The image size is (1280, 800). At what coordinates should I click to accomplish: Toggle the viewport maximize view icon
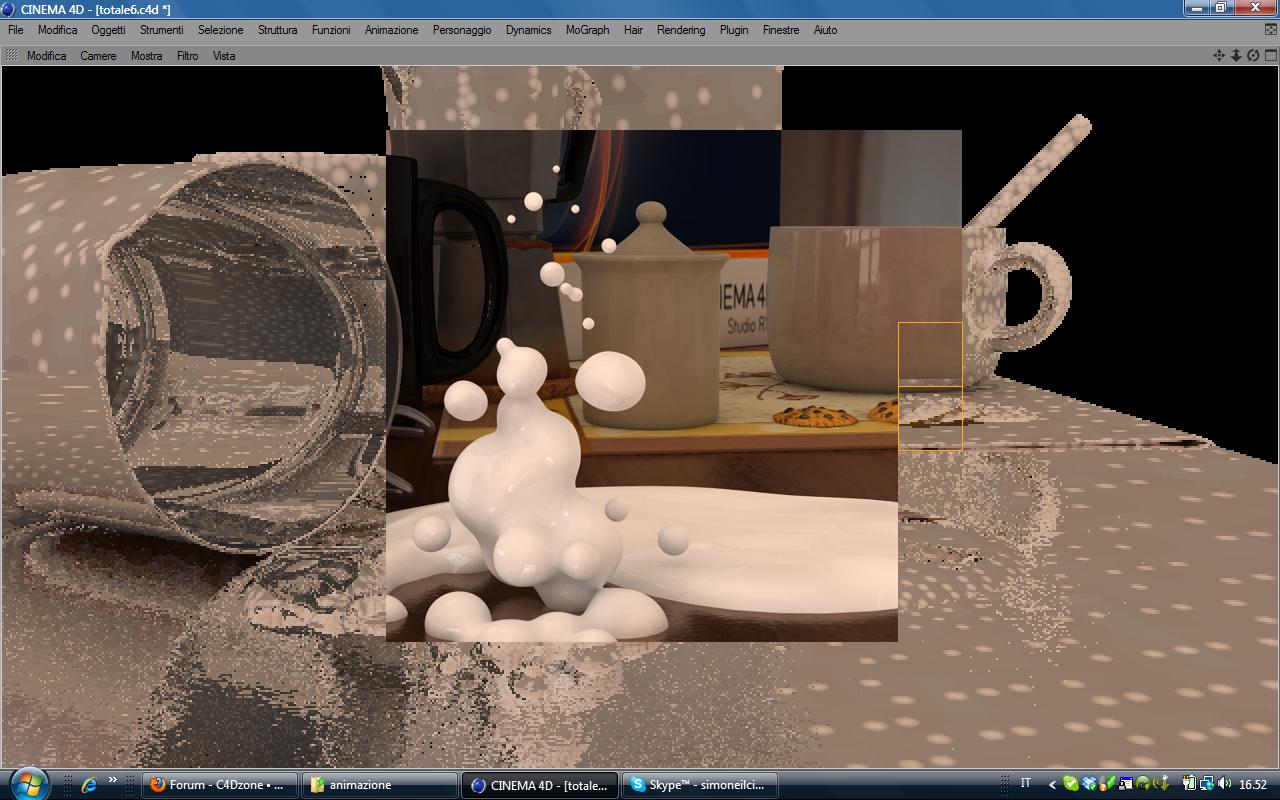tap(1269, 56)
